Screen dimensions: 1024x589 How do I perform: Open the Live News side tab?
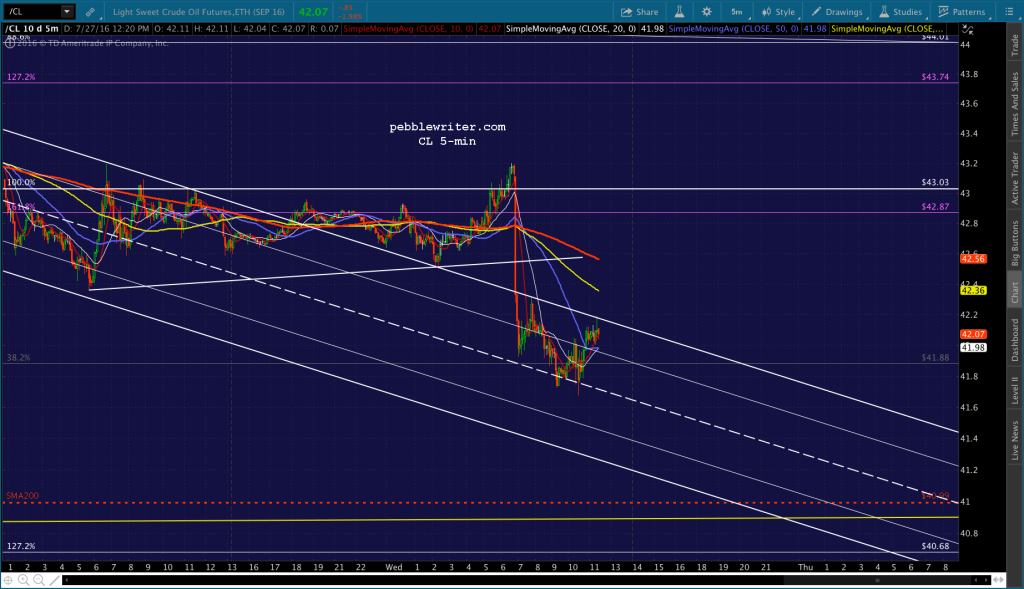point(1015,440)
